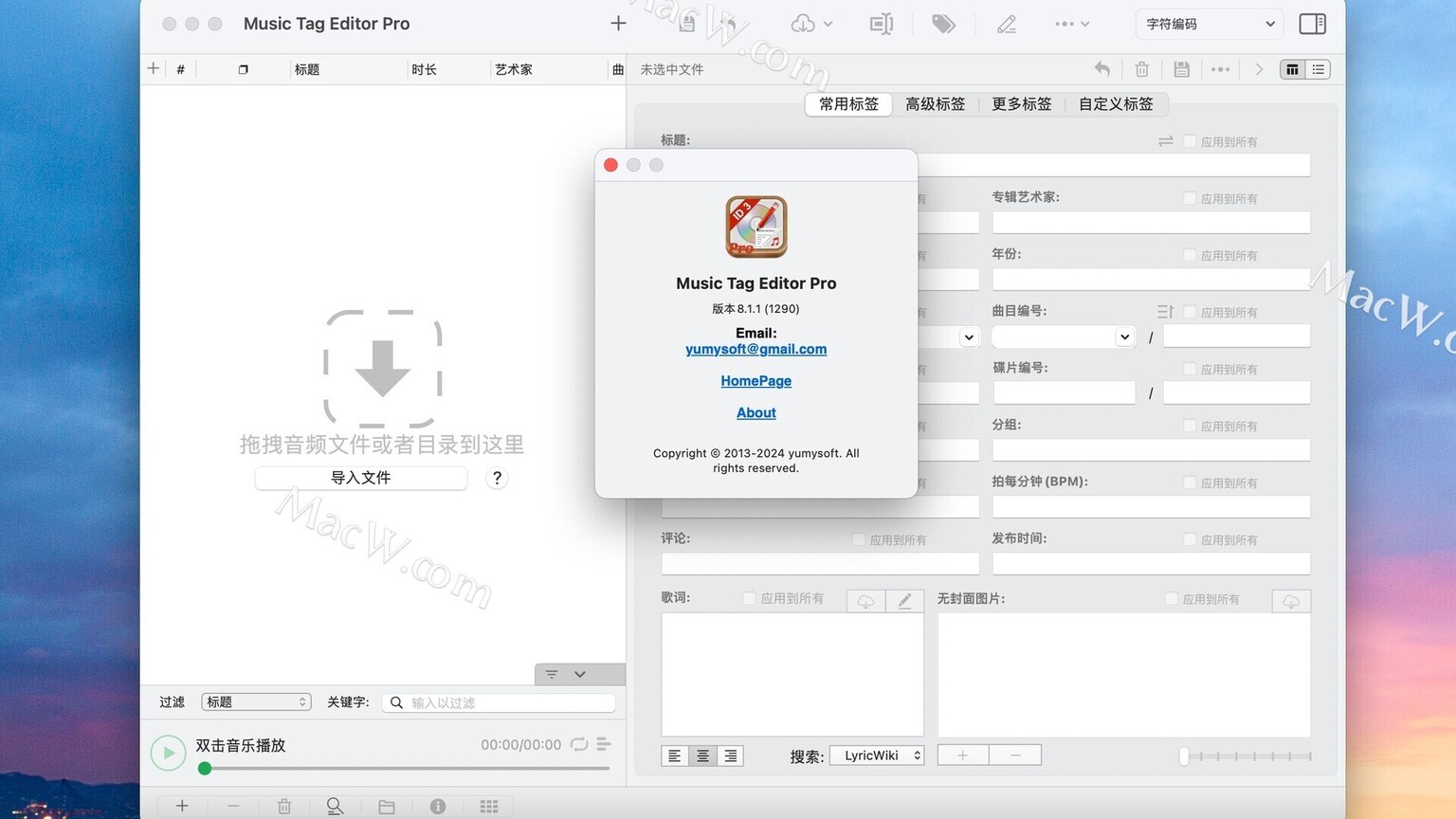Click the add files plus icon in top toolbar

[618, 24]
